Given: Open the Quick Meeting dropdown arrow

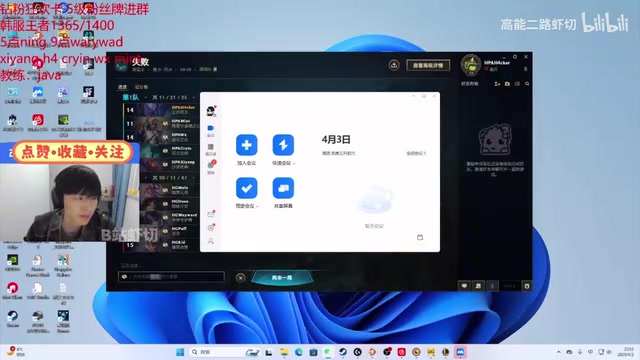Looking at the screenshot, I should click(294, 163).
